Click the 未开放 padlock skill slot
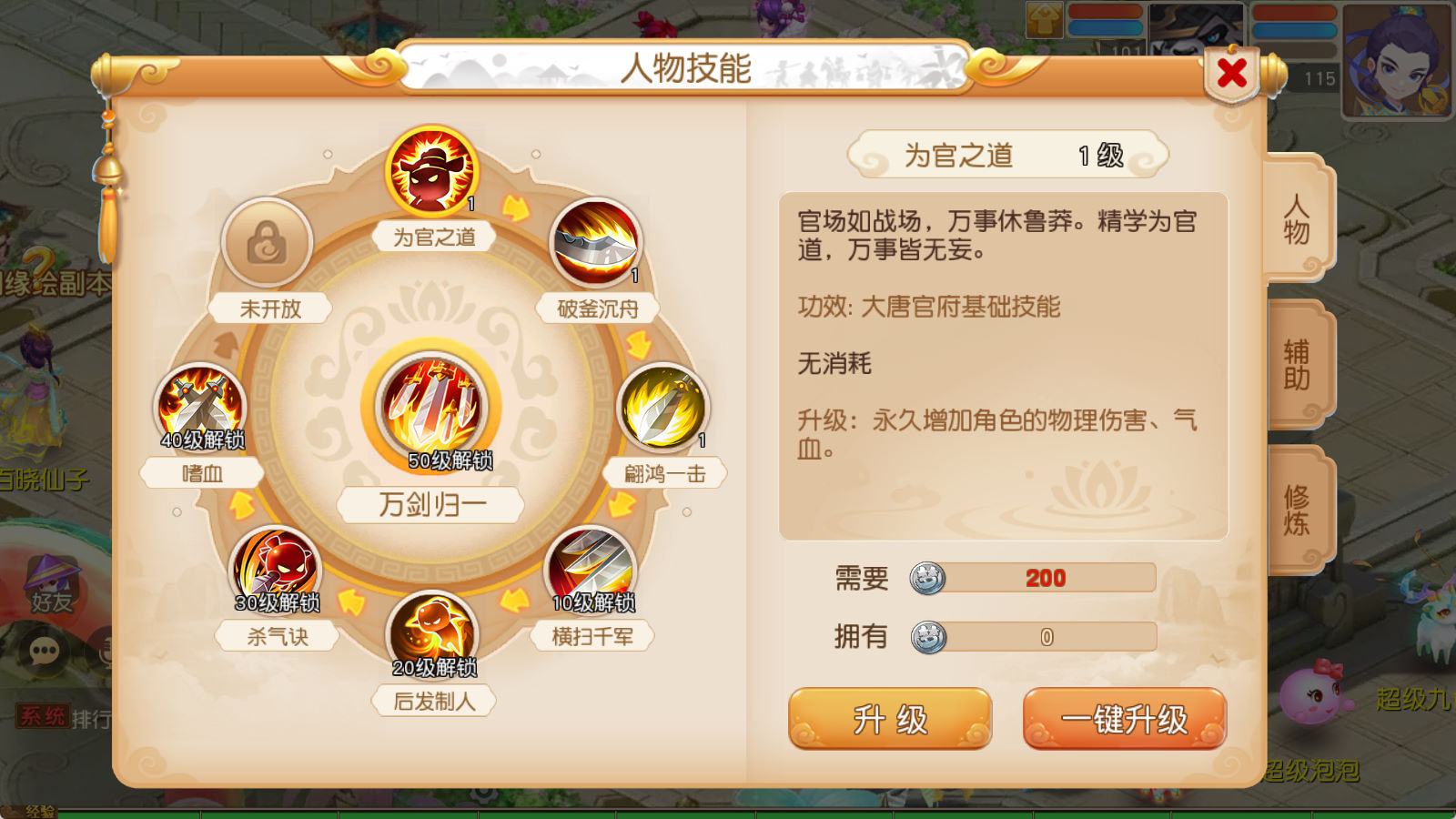Screen dimensions: 1456x819 (x=267, y=242)
